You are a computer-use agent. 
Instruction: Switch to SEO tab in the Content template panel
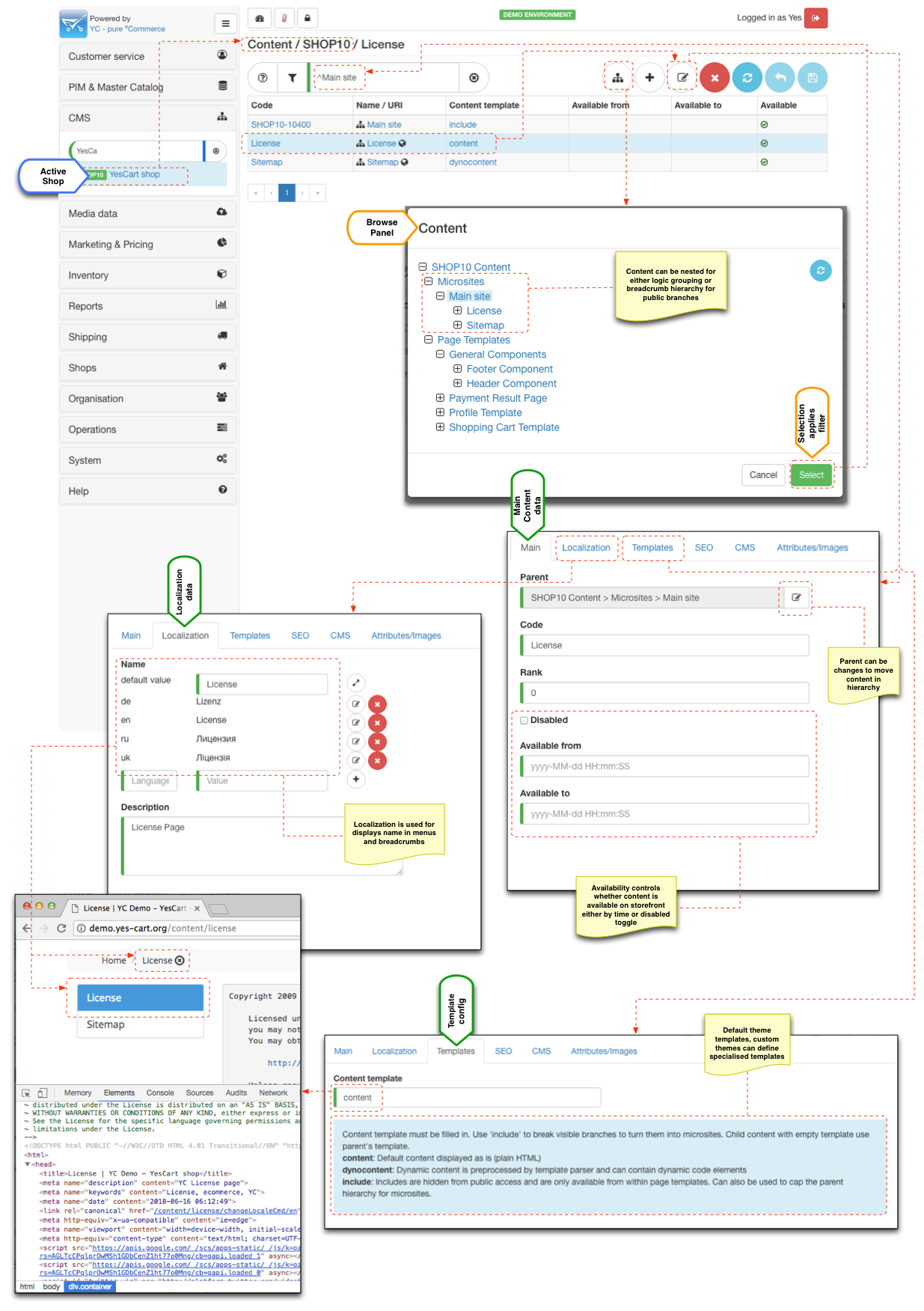504,1051
